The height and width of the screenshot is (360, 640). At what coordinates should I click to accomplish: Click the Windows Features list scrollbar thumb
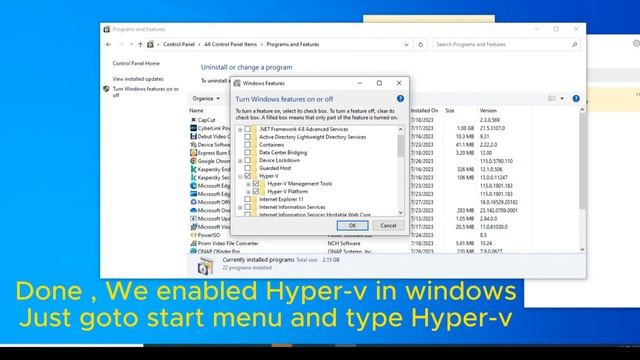tap(400, 145)
